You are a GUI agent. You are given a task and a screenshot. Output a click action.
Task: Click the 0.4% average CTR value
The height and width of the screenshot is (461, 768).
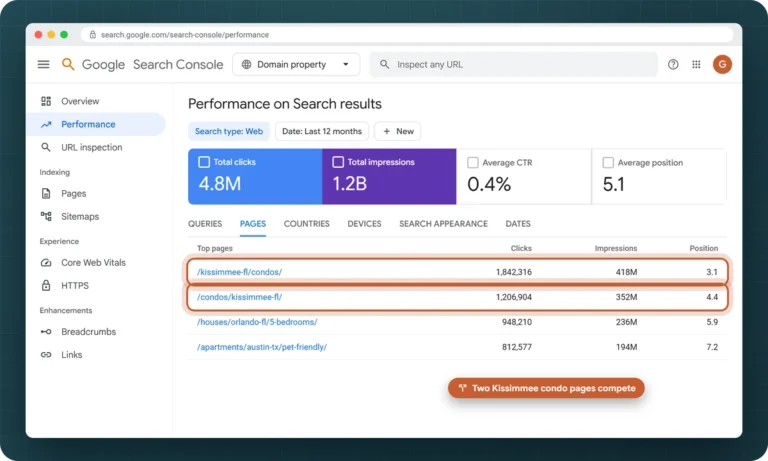coord(489,185)
